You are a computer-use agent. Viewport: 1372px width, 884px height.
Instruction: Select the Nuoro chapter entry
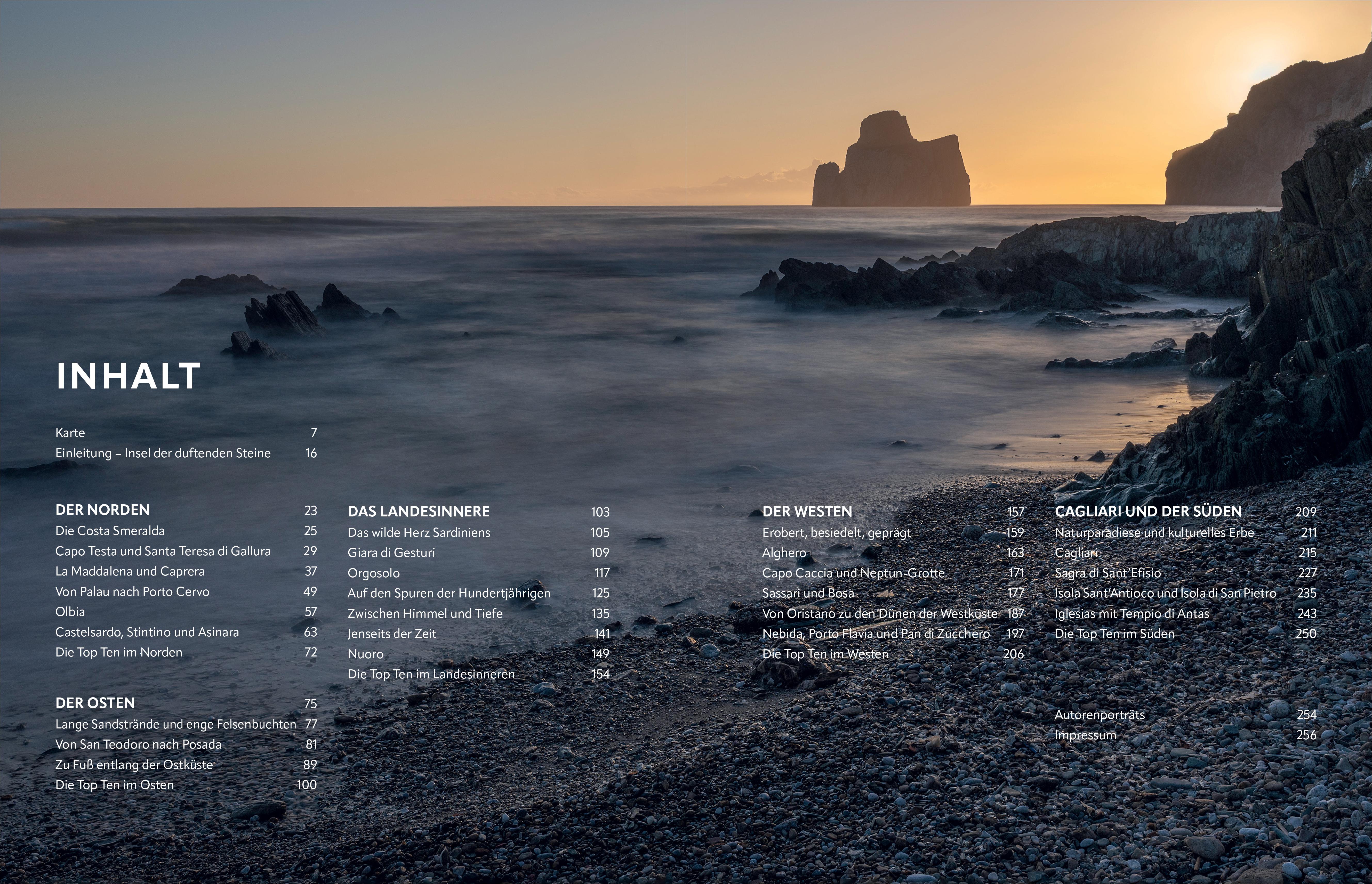coord(366,654)
